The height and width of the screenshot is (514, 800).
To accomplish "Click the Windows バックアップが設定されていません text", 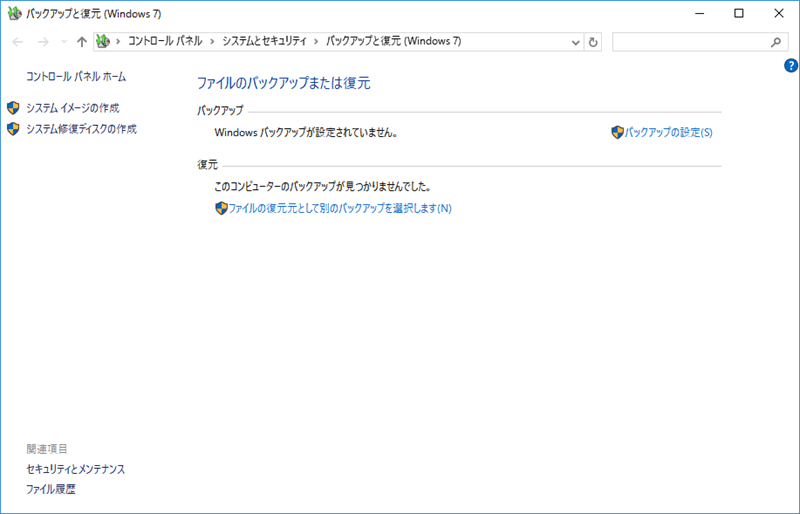I will point(306,133).
